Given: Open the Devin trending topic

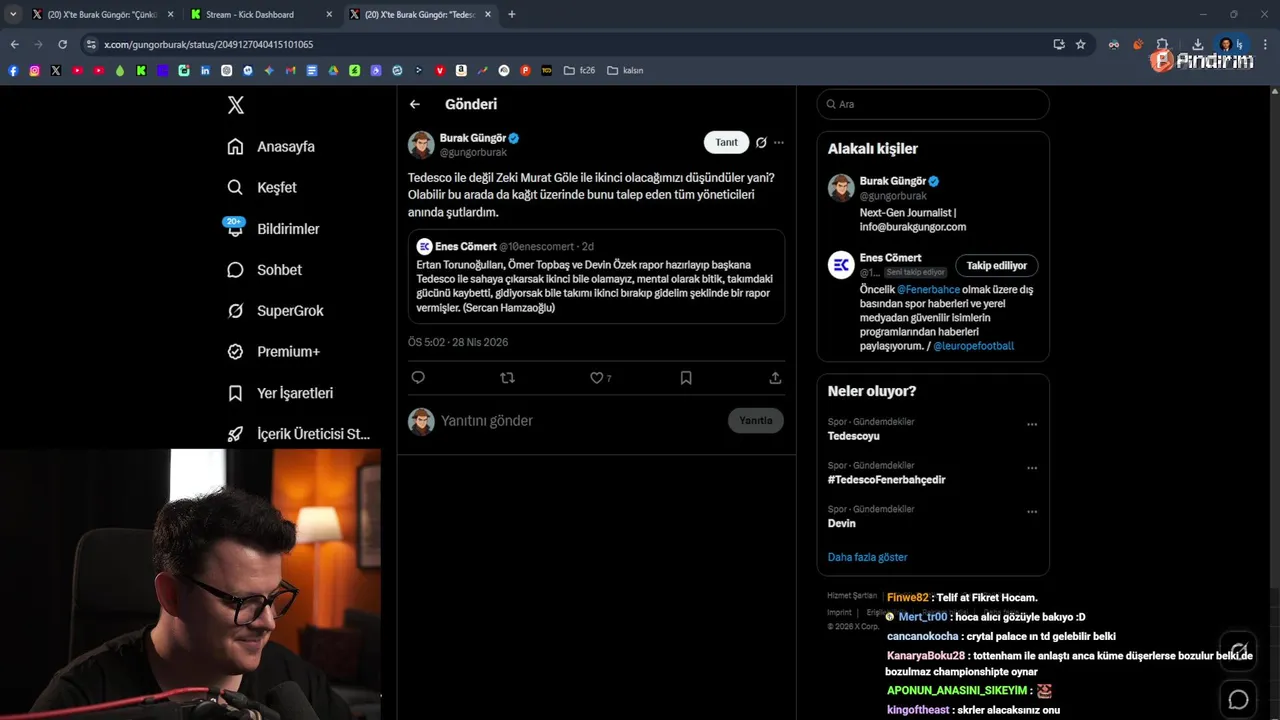Looking at the screenshot, I should pos(842,523).
